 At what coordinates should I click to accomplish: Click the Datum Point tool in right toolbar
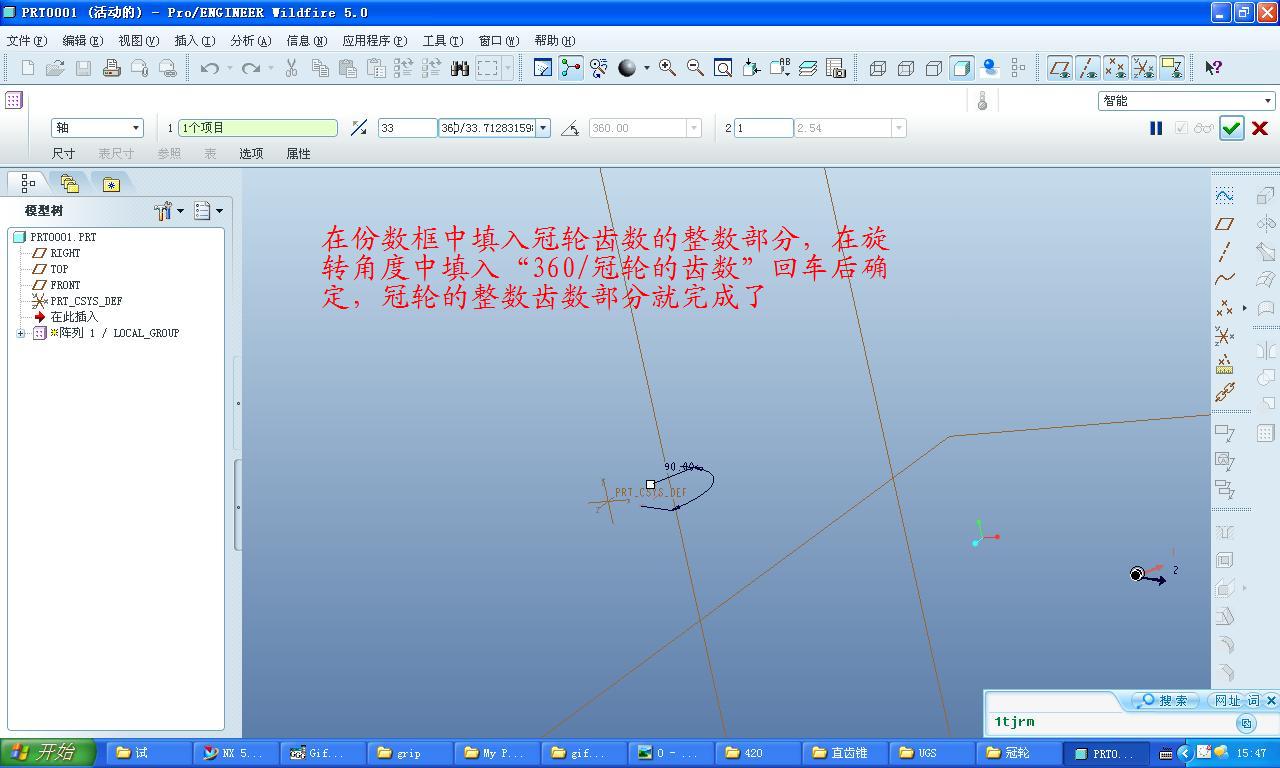tap(1224, 308)
